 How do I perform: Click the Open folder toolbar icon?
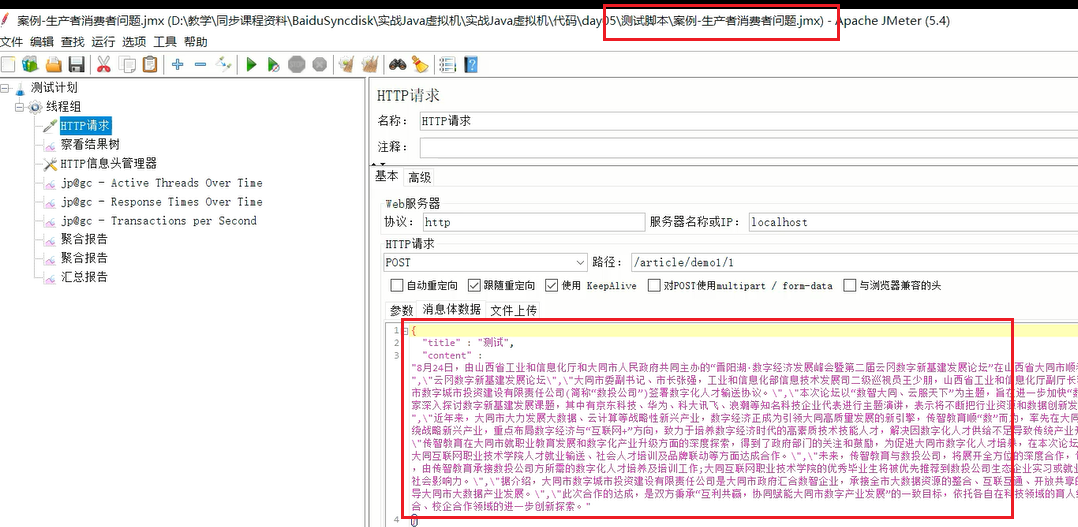point(54,65)
